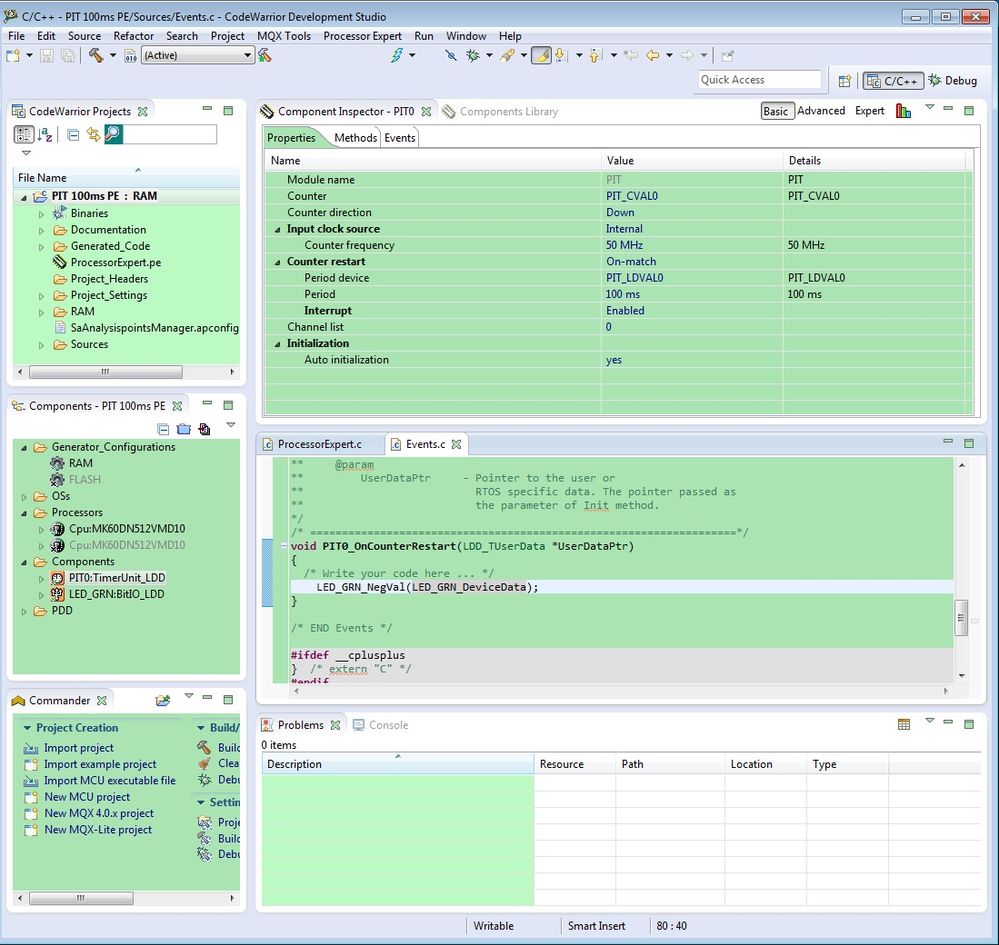Image resolution: width=999 pixels, height=945 pixels.
Task: Switch to the C/C++ perspective
Action: pos(893,81)
